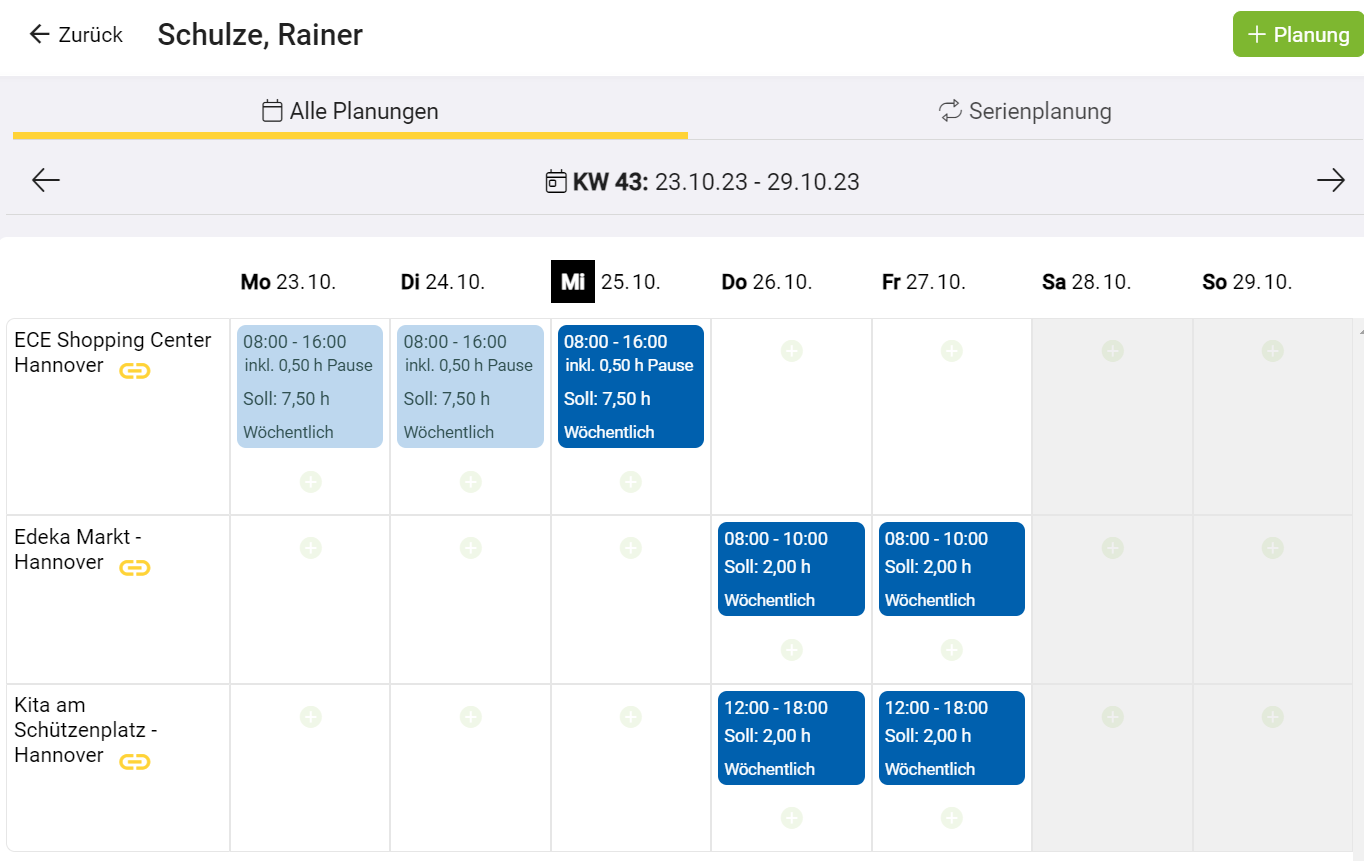Create a new entry with Planung button
Viewport: 1364px width, 861px height.
(1298, 35)
